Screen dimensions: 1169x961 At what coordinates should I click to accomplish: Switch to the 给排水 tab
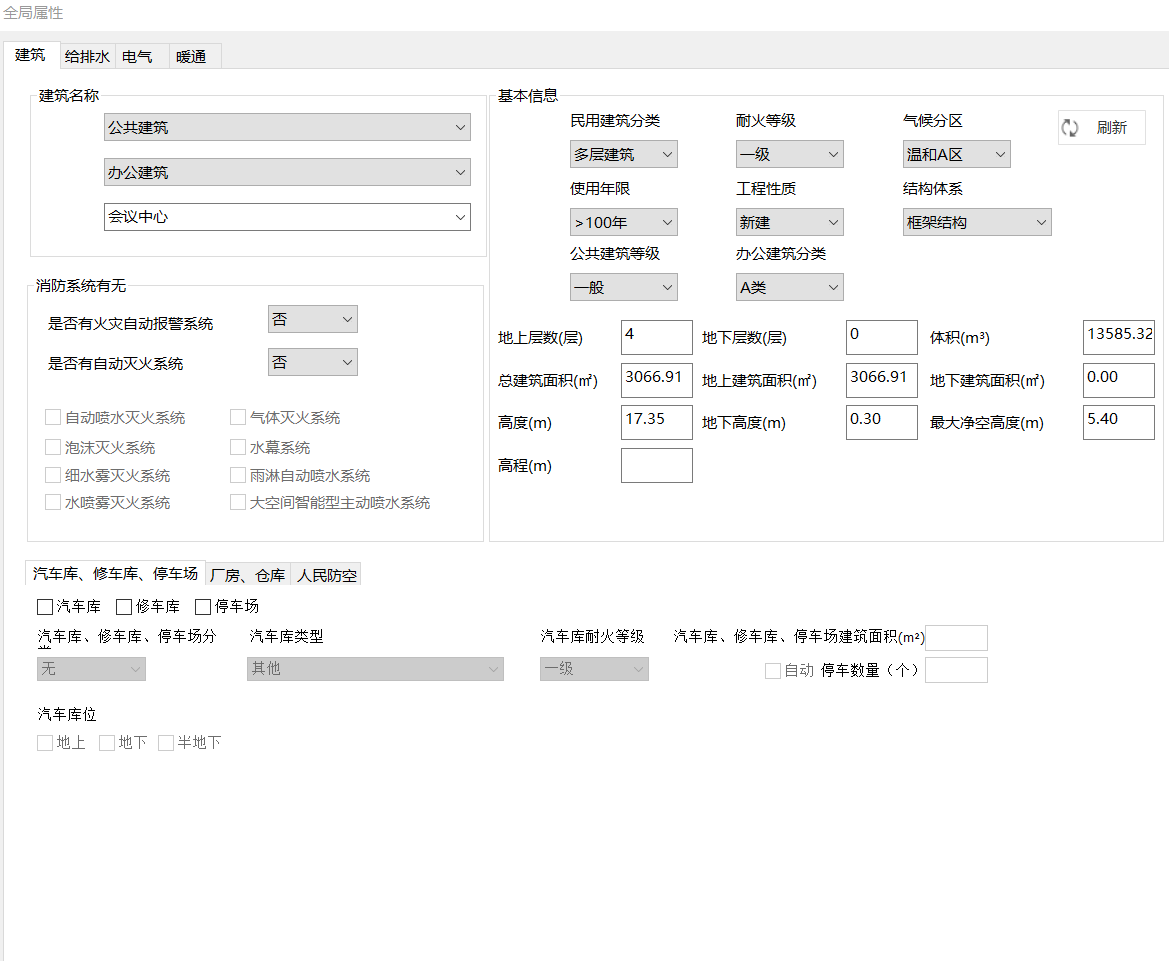(87, 57)
